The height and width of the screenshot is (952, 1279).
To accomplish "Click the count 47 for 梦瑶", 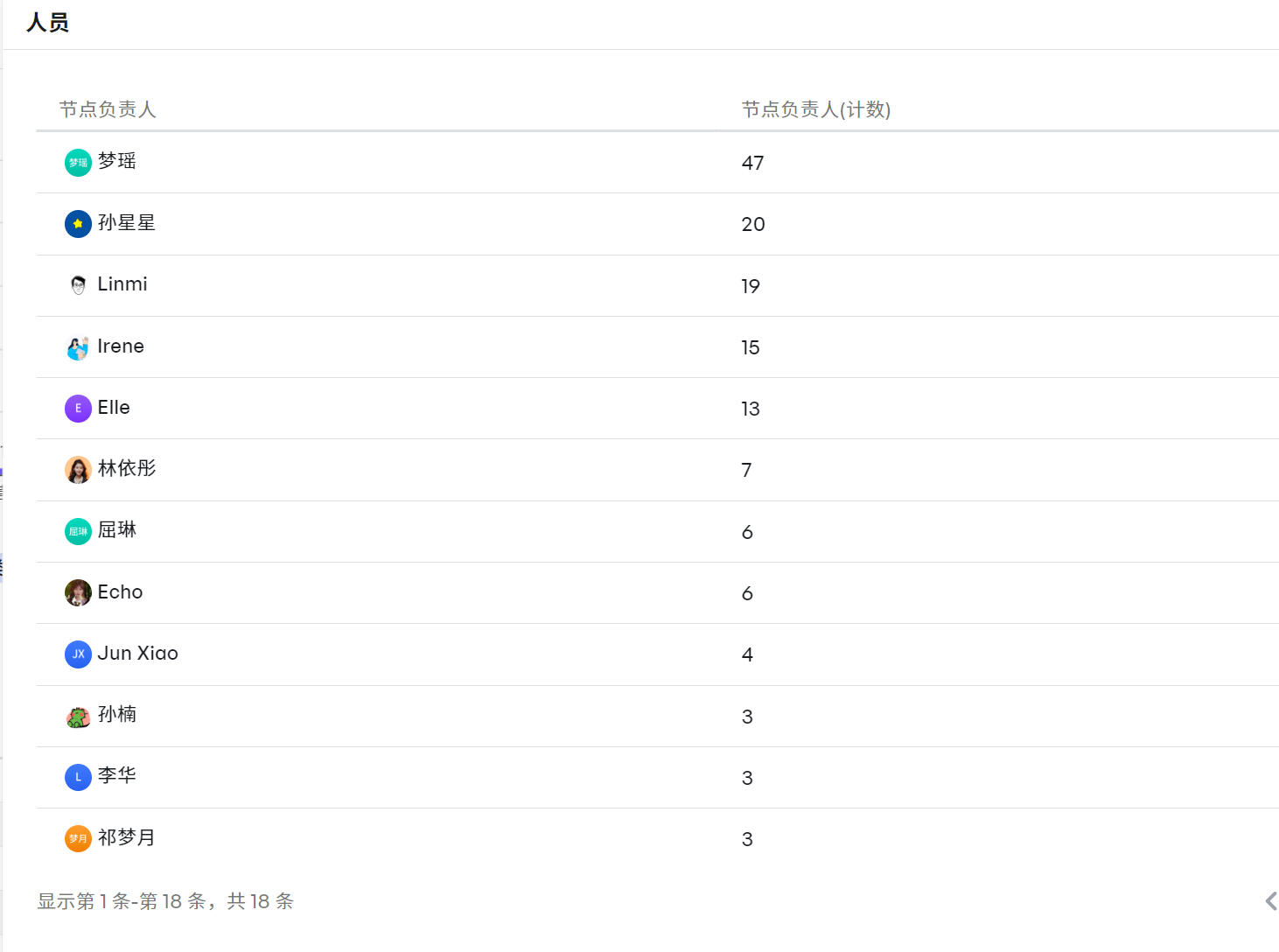I will tap(752, 163).
